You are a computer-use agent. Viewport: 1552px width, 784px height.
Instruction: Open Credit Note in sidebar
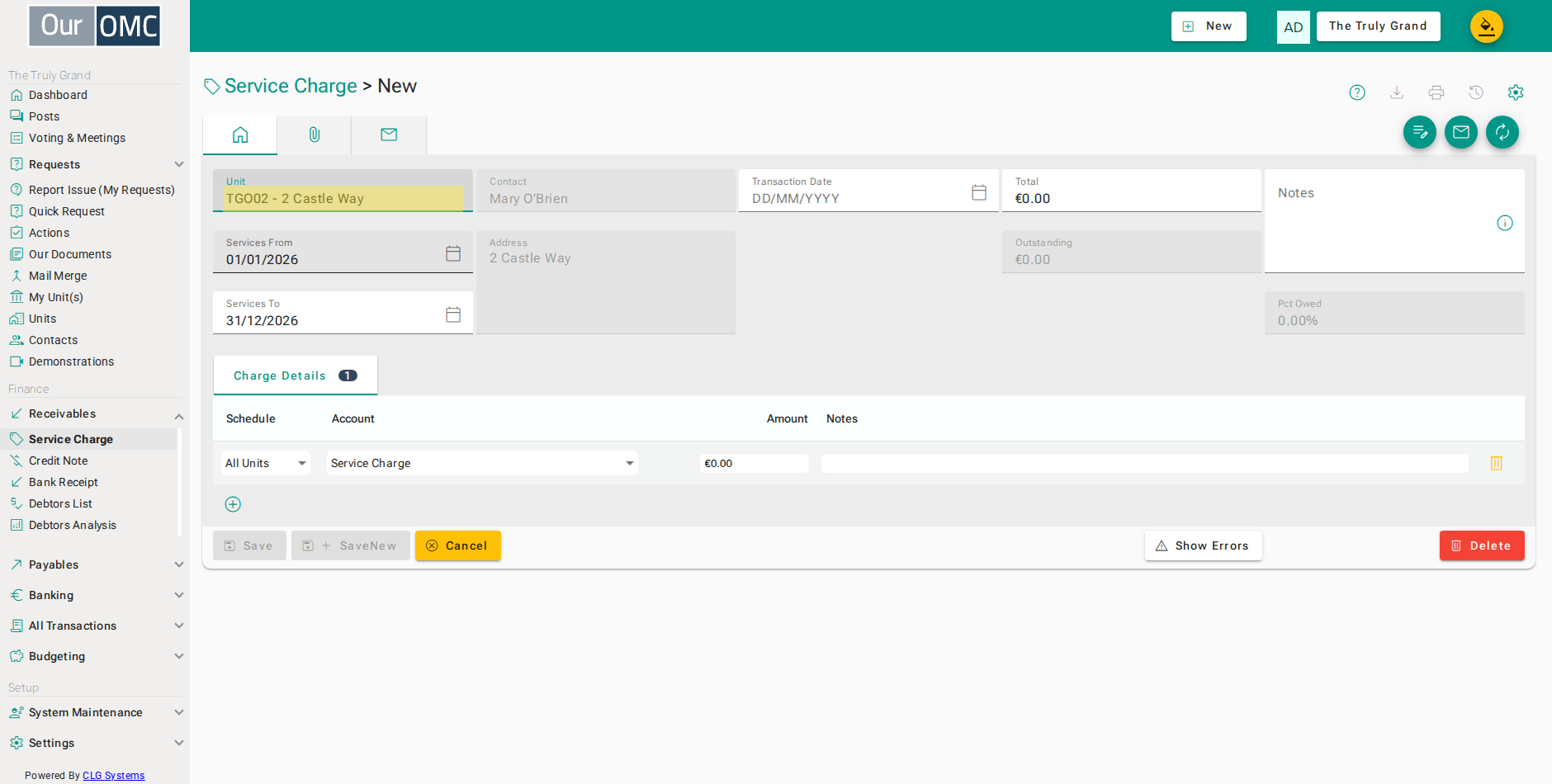coord(58,460)
